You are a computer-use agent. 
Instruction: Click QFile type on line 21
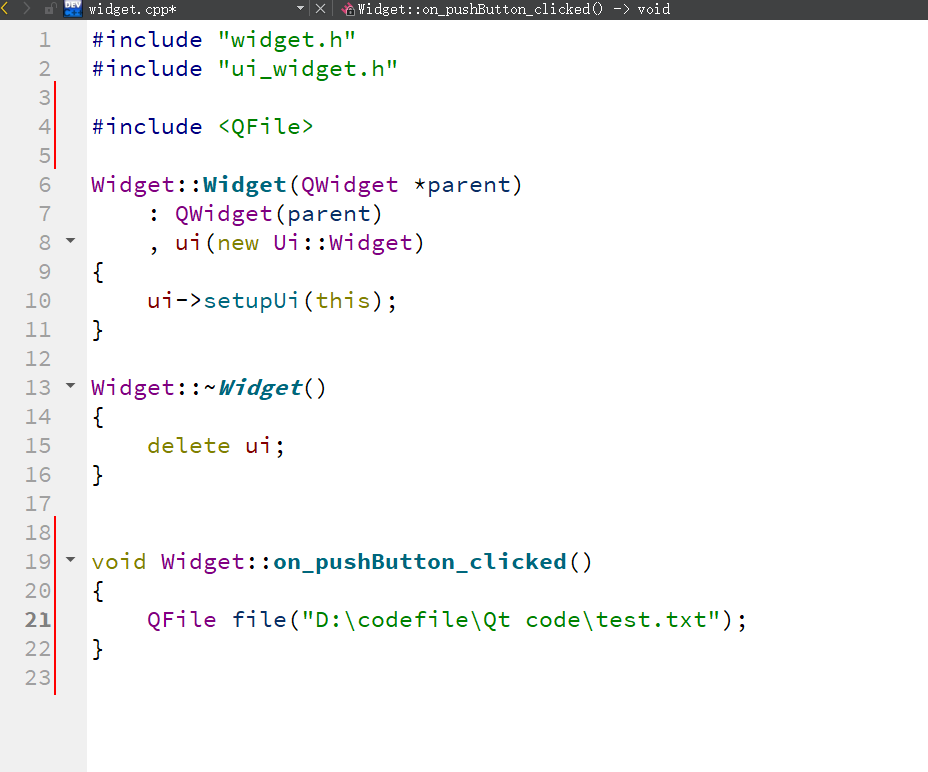pyautogui.click(x=182, y=620)
